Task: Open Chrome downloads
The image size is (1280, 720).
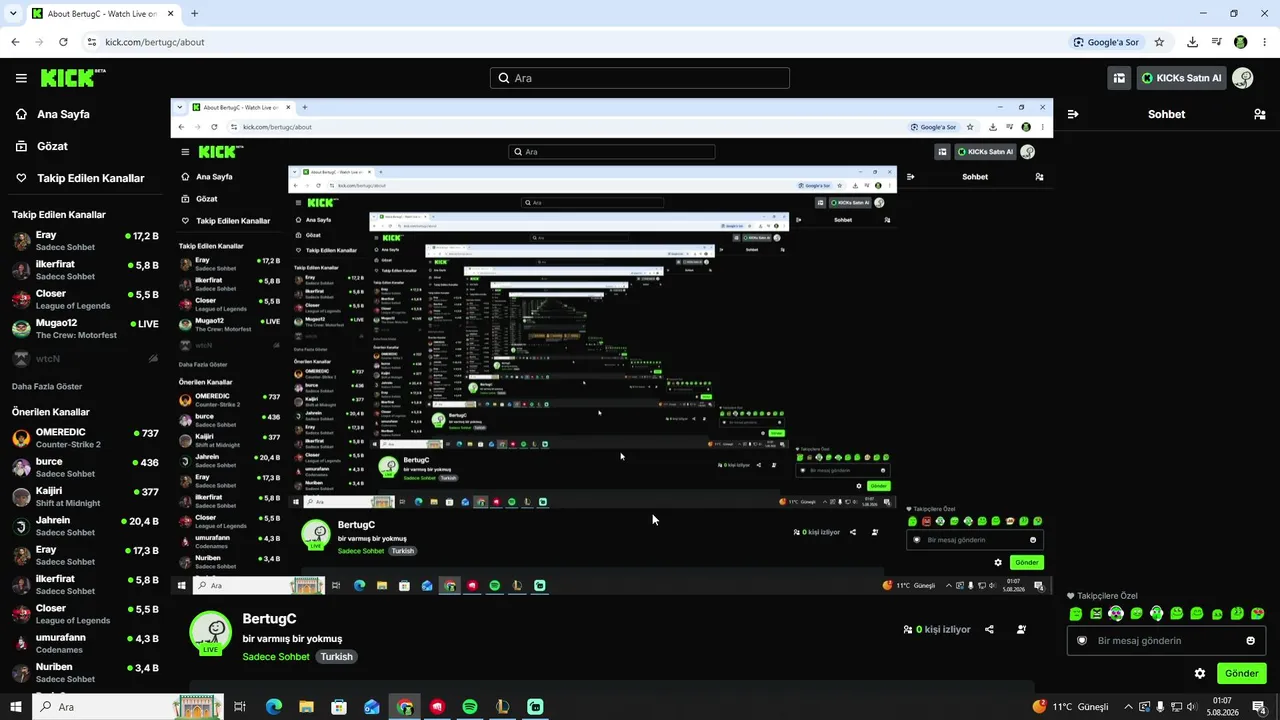Action: [x=1192, y=42]
